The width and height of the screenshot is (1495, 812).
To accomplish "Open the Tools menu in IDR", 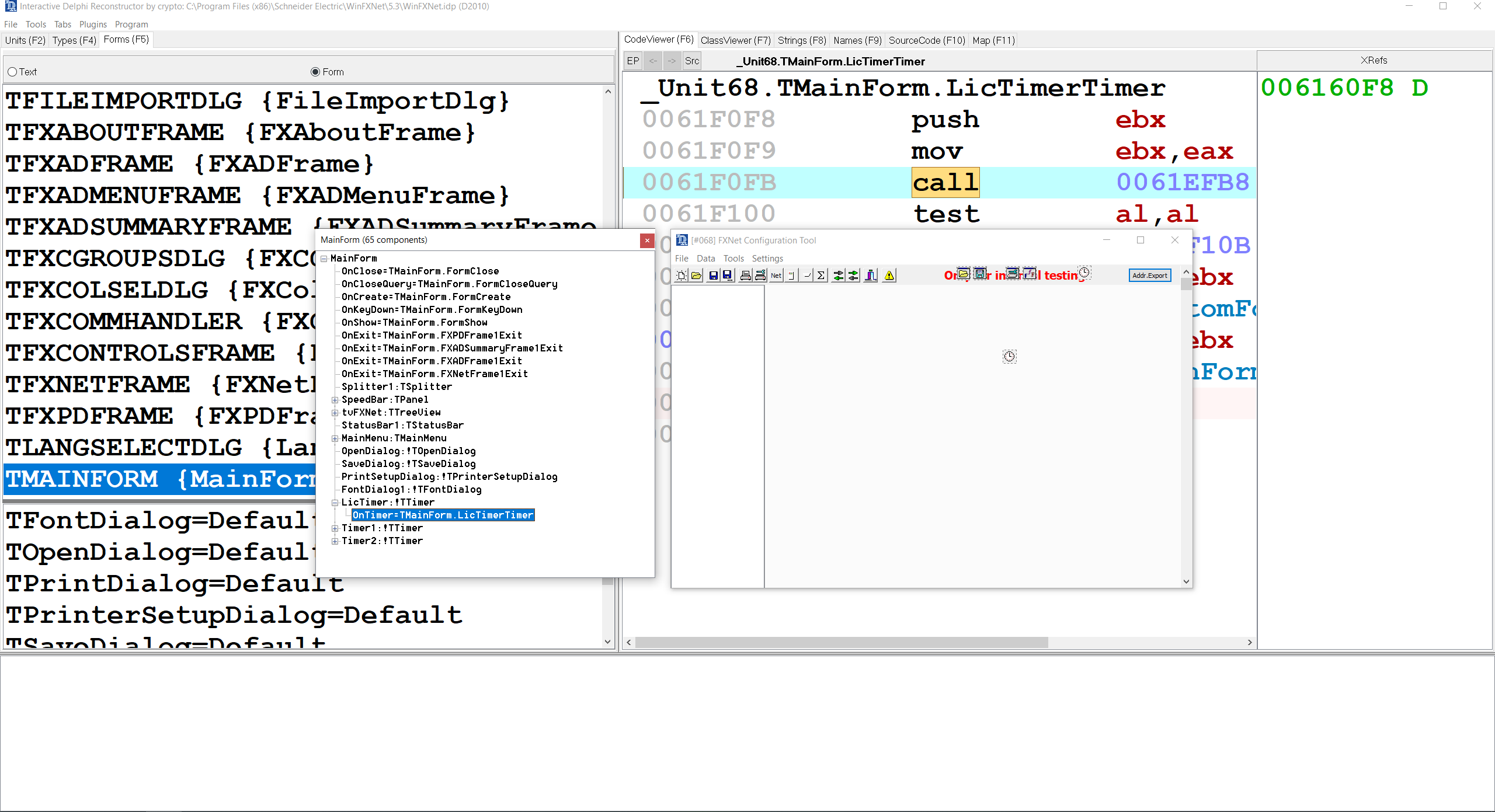I will (x=36, y=25).
